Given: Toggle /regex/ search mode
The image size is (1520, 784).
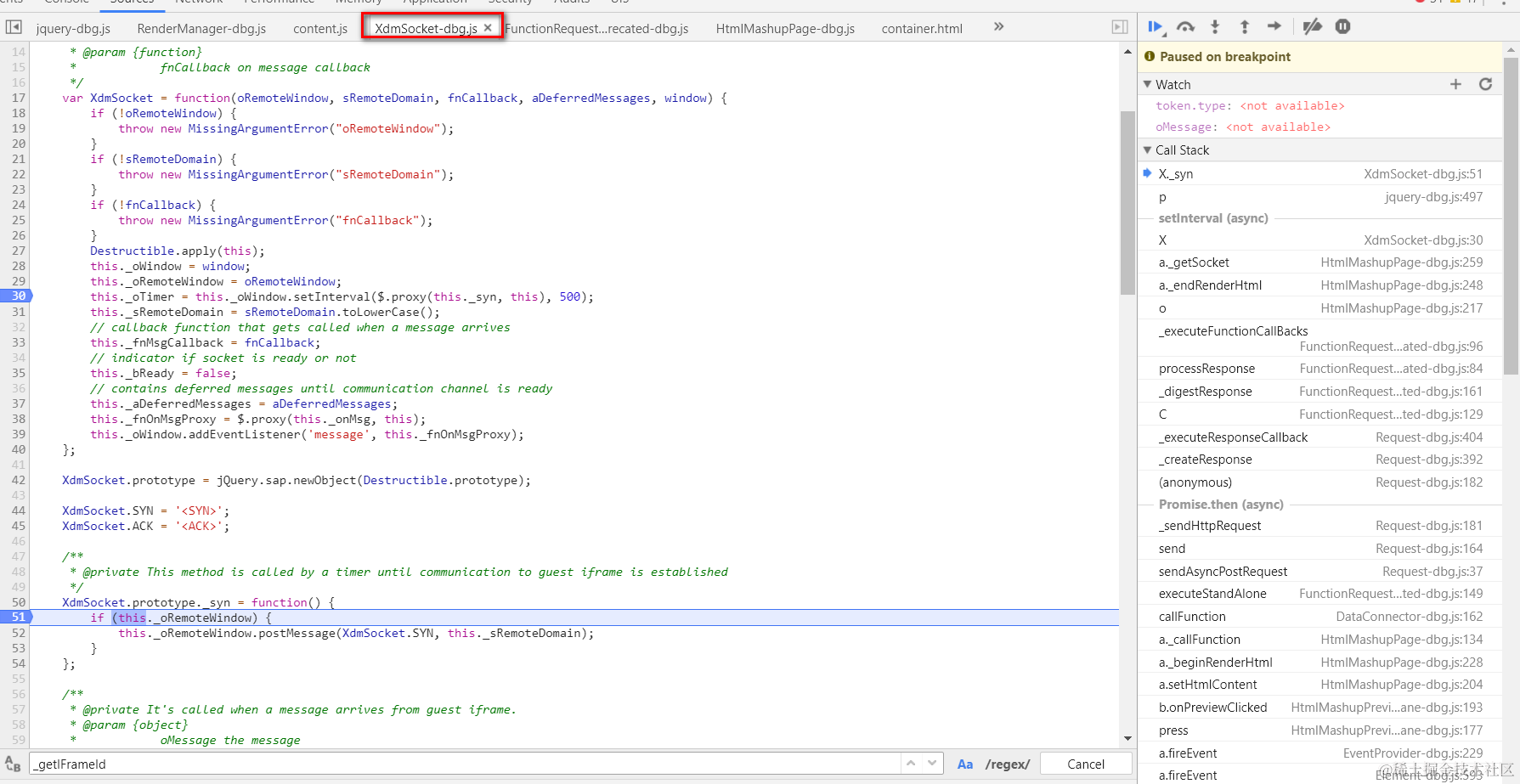Looking at the screenshot, I should coord(1008,764).
